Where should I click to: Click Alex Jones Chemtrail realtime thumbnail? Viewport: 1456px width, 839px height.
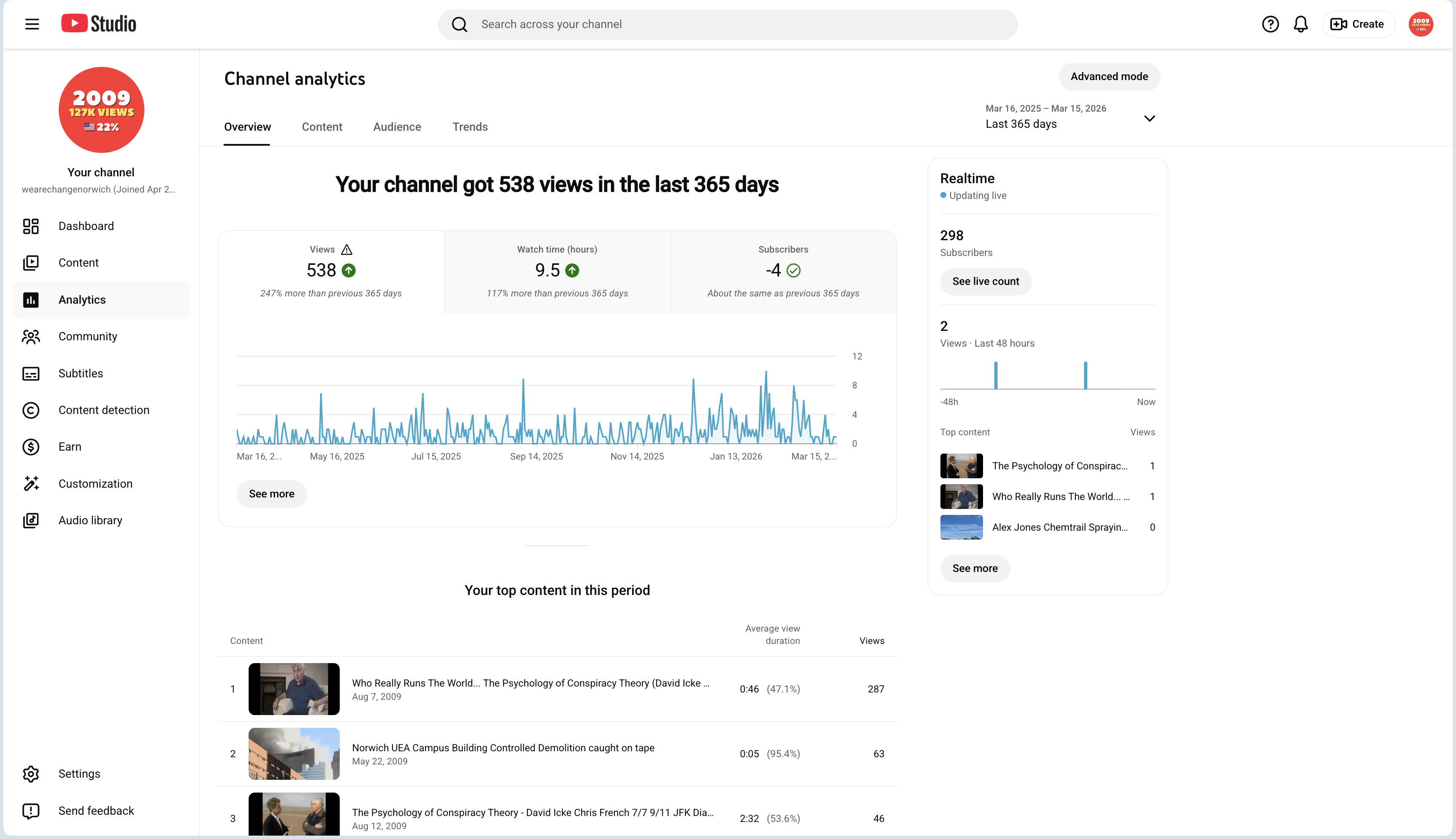click(x=961, y=527)
